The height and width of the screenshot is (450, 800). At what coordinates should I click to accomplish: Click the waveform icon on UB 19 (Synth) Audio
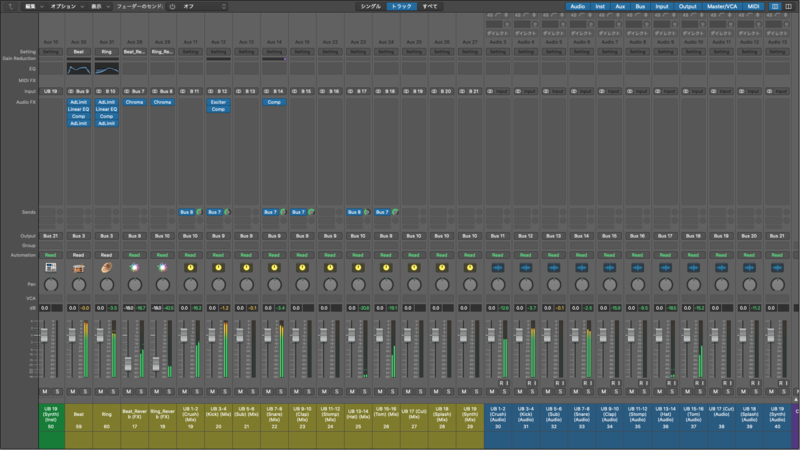(x=777, y=267)
